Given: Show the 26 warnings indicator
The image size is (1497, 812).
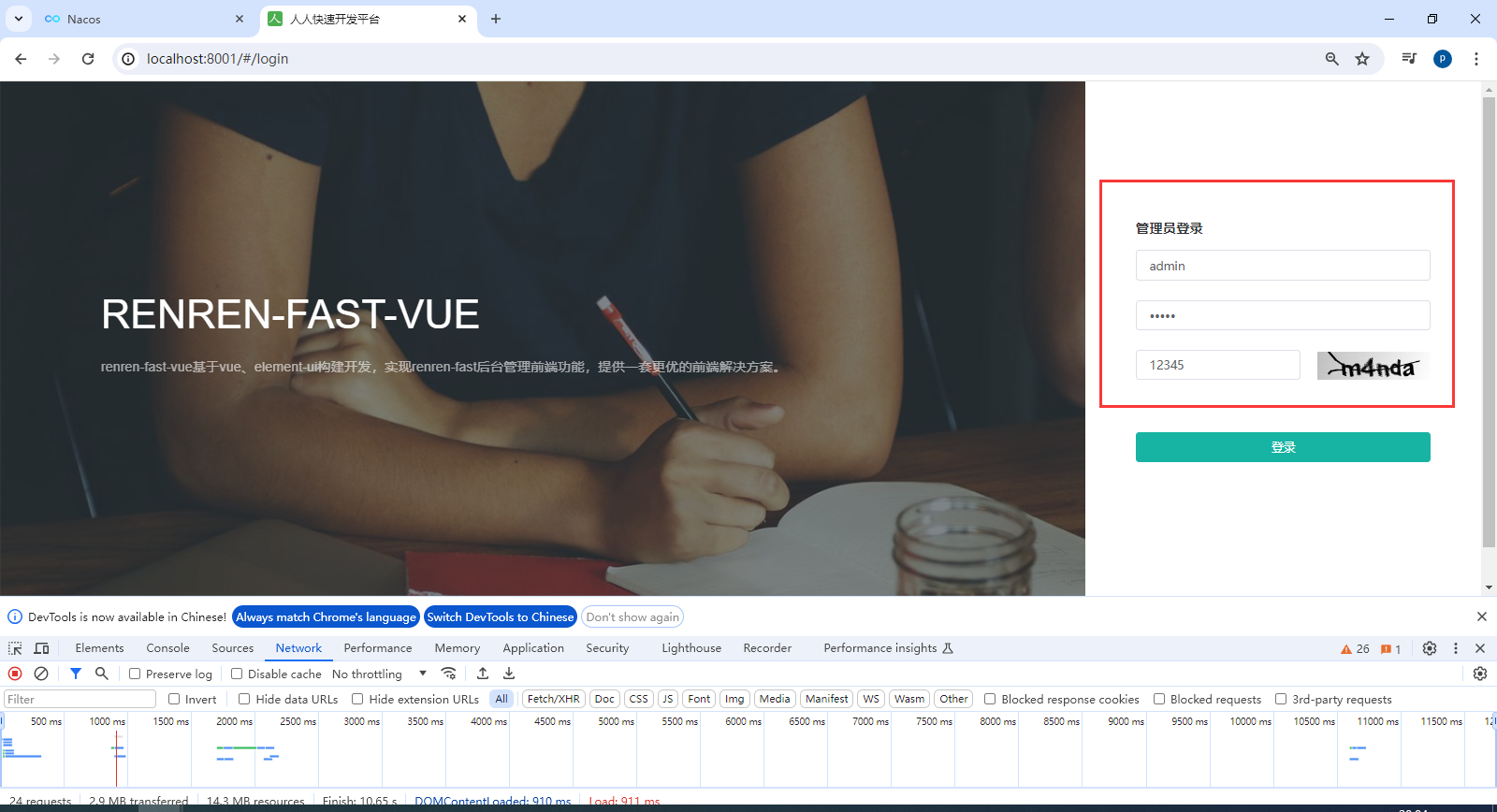Looking at the screenshot, I should [x=1355, y=649].
